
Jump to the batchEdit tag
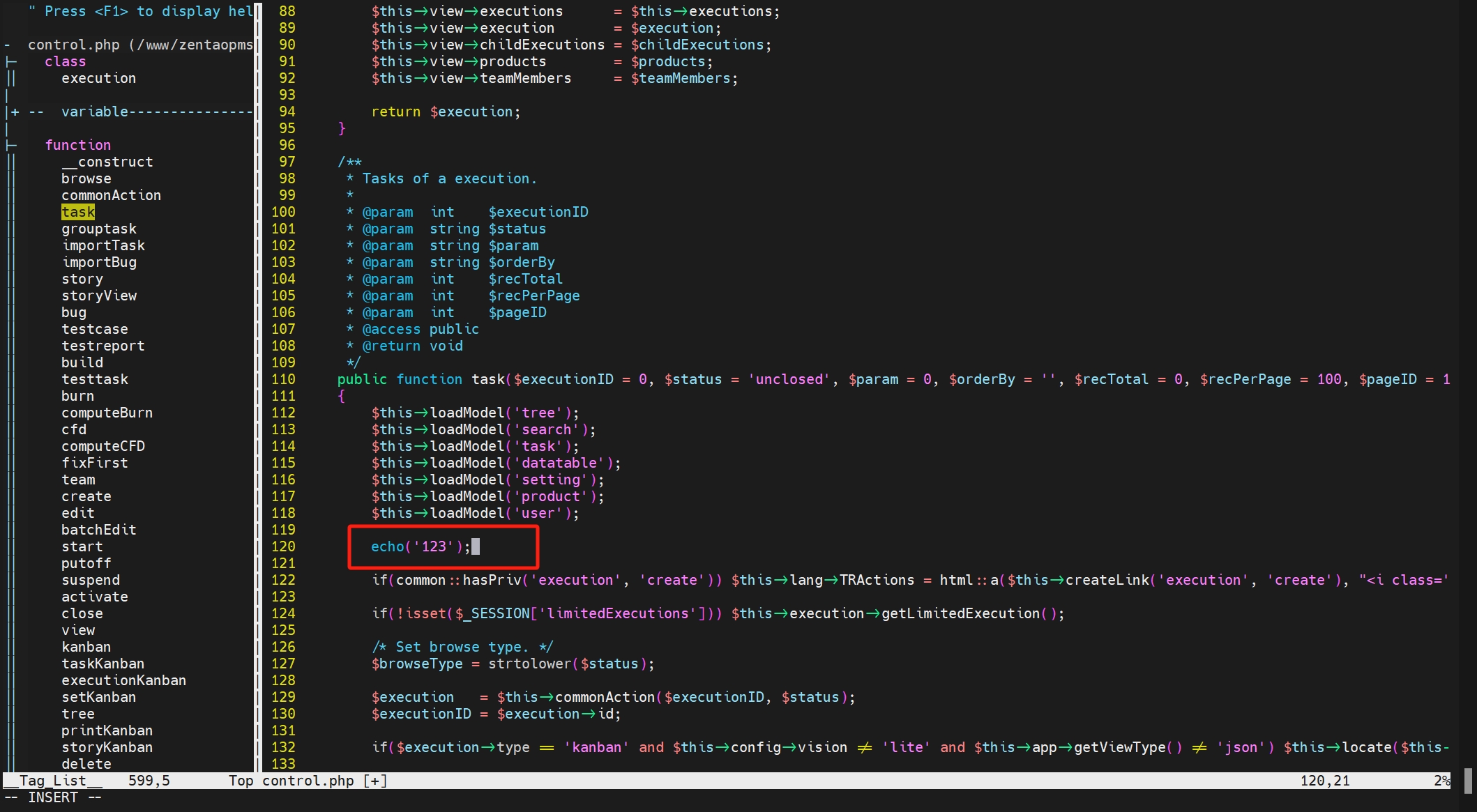(x=98, y=530)
